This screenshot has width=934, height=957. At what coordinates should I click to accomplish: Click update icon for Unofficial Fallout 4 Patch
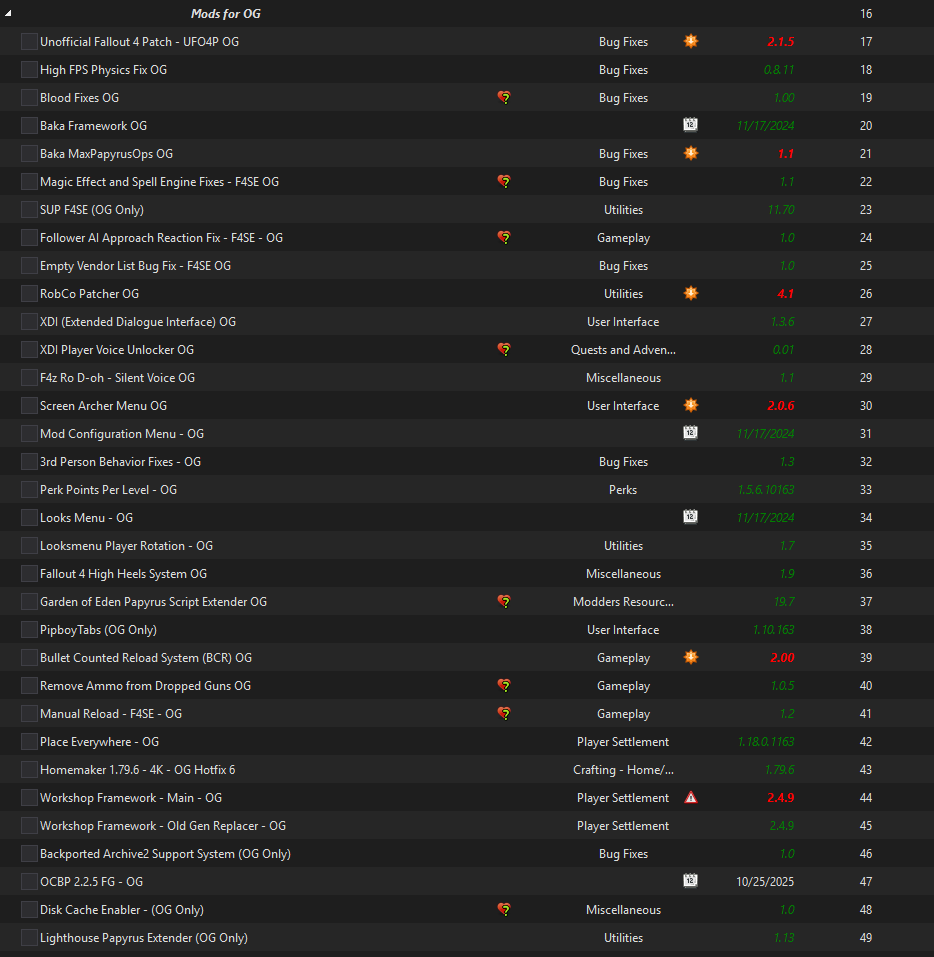(x=690, y=42)
